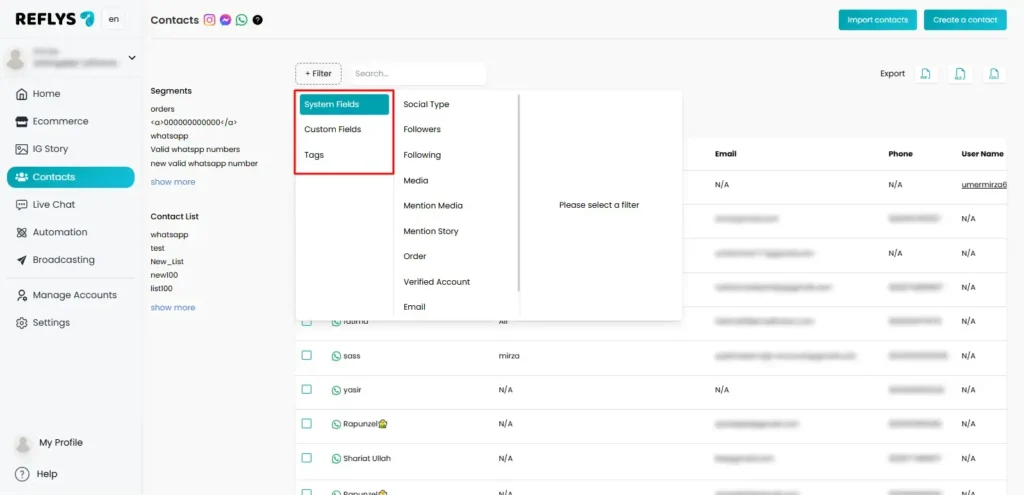Tick the checkbox for contact sass
This screenshot has height=495, width=1024.
tap(306, 355)
